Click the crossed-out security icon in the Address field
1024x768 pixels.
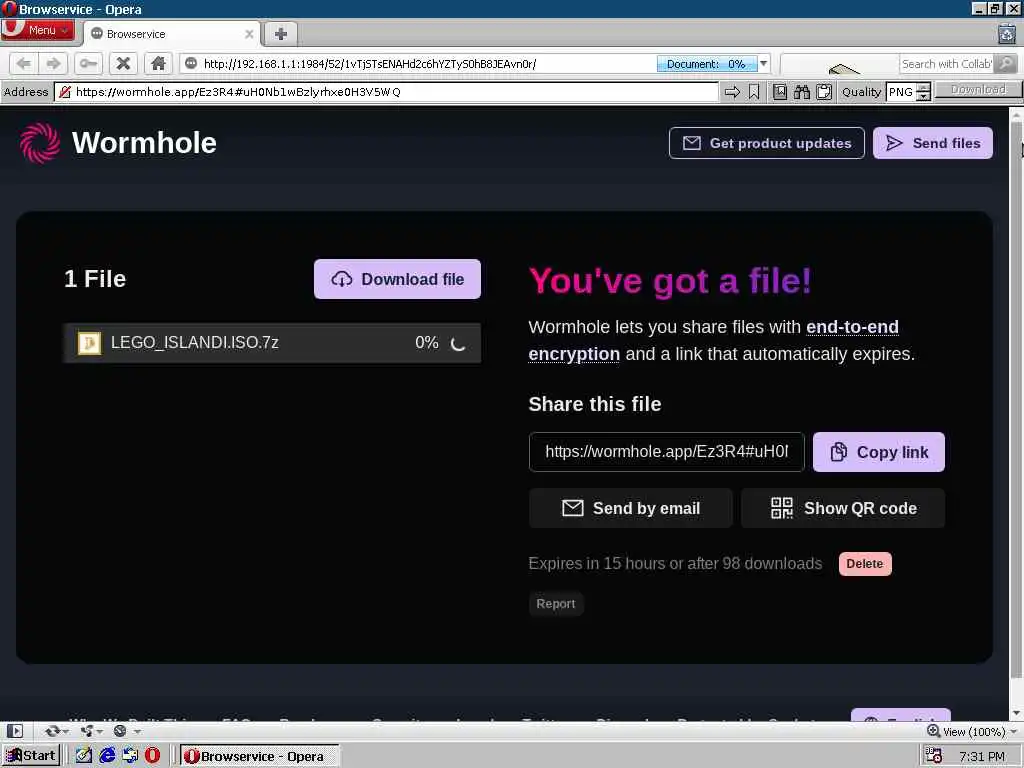click(x=64, y=92)
